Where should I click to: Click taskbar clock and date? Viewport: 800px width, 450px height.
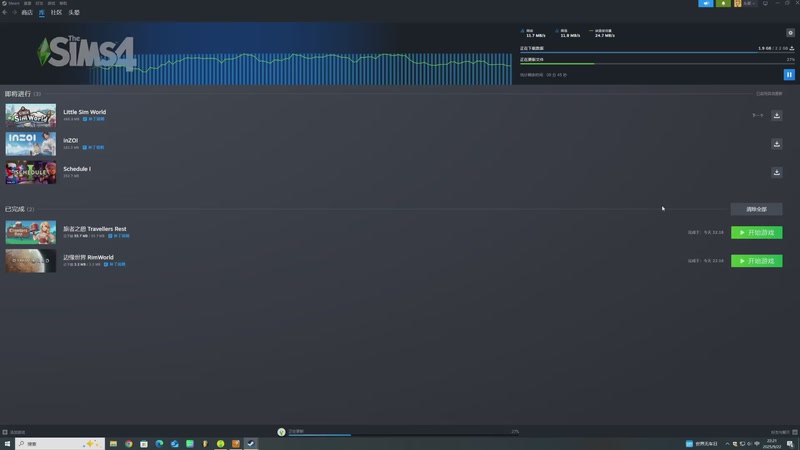coord(772,444)
